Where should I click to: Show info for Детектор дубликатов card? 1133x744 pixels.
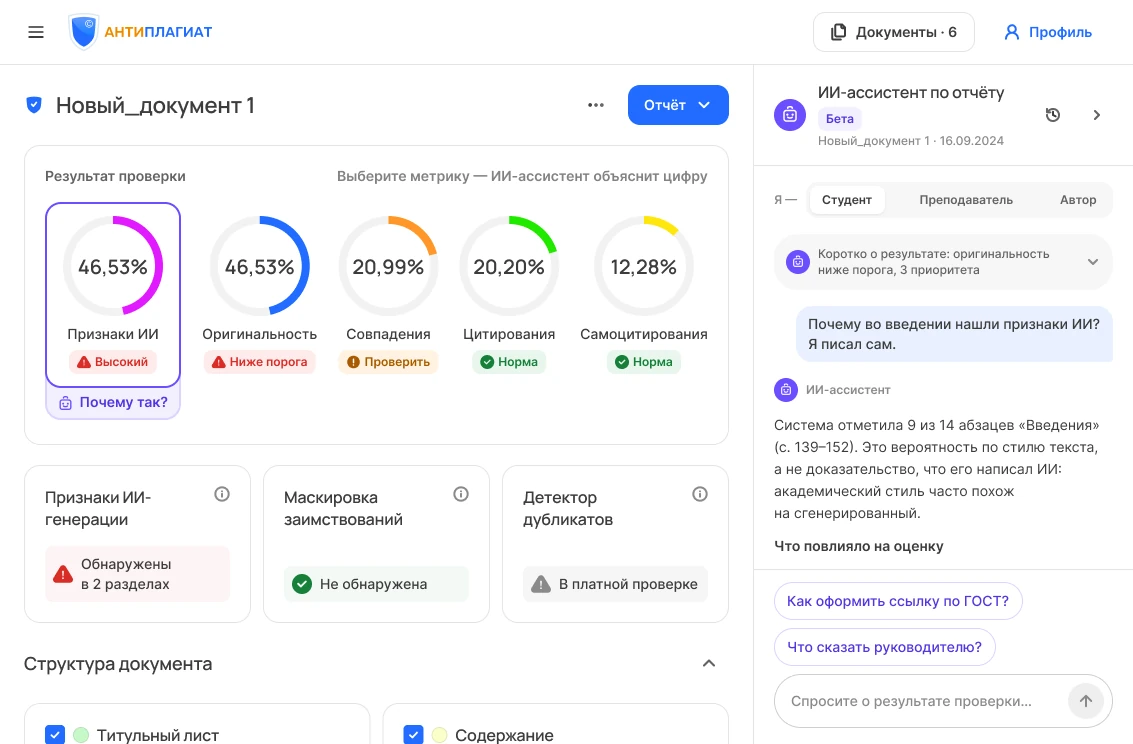pyautogui.click(x=699, y=494)
